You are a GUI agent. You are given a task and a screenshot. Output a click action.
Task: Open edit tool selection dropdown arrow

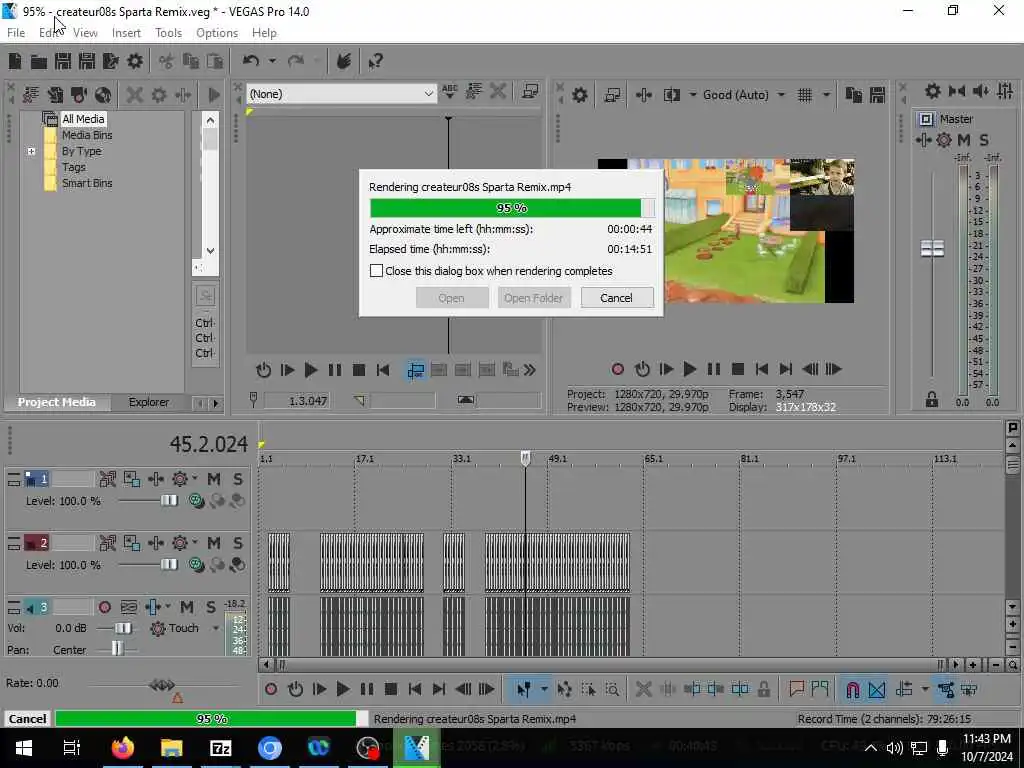tap(543, 689)
